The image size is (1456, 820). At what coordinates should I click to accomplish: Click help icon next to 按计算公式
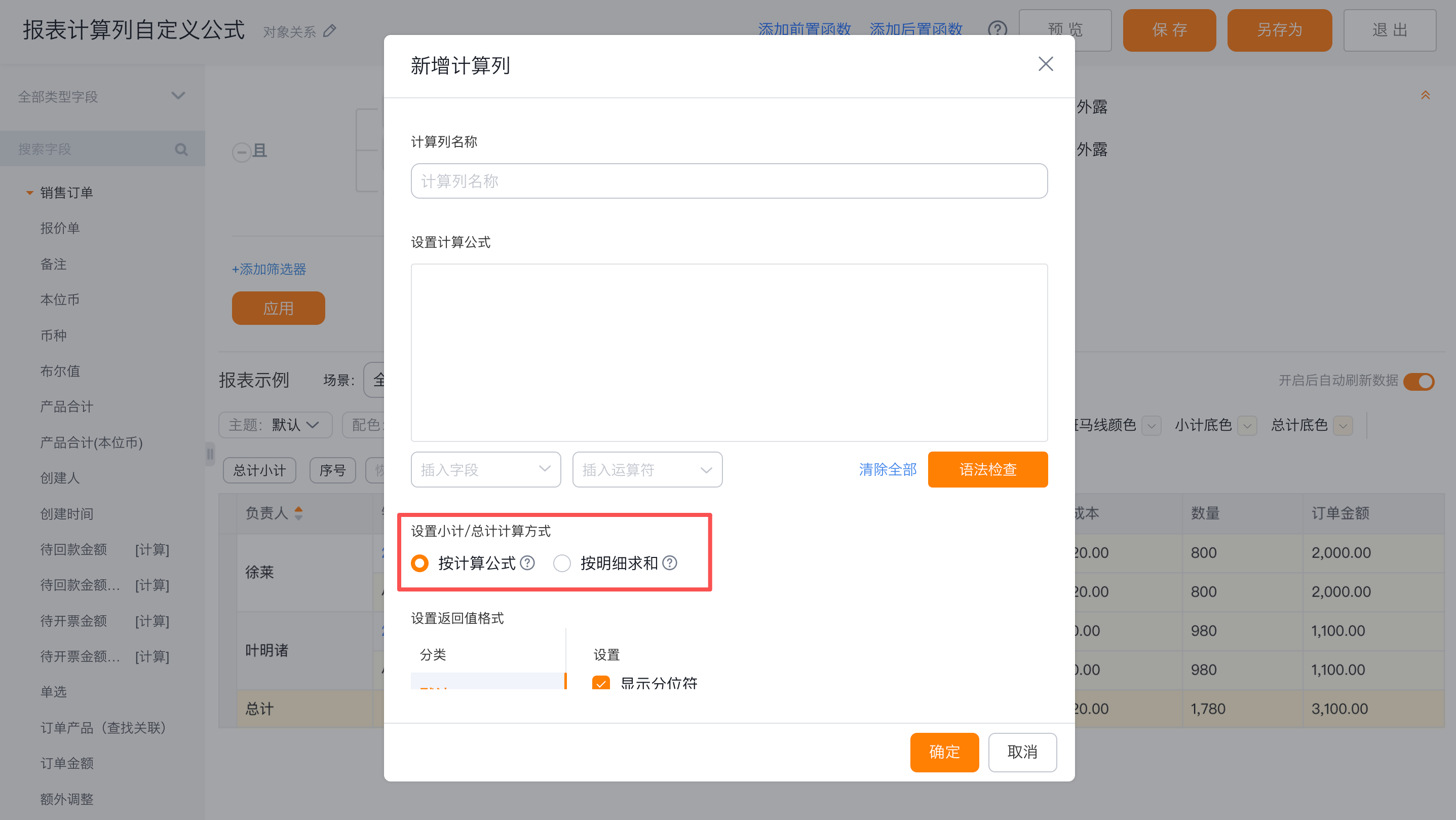(527, 563)
